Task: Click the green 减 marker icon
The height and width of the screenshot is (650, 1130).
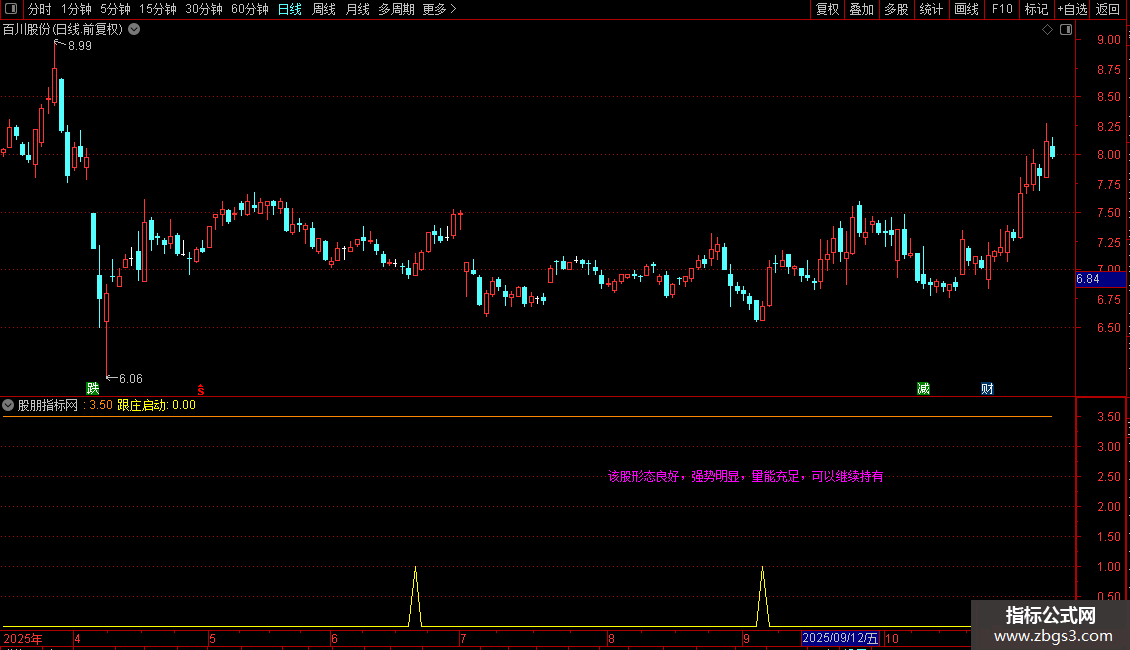Action: 923,388
